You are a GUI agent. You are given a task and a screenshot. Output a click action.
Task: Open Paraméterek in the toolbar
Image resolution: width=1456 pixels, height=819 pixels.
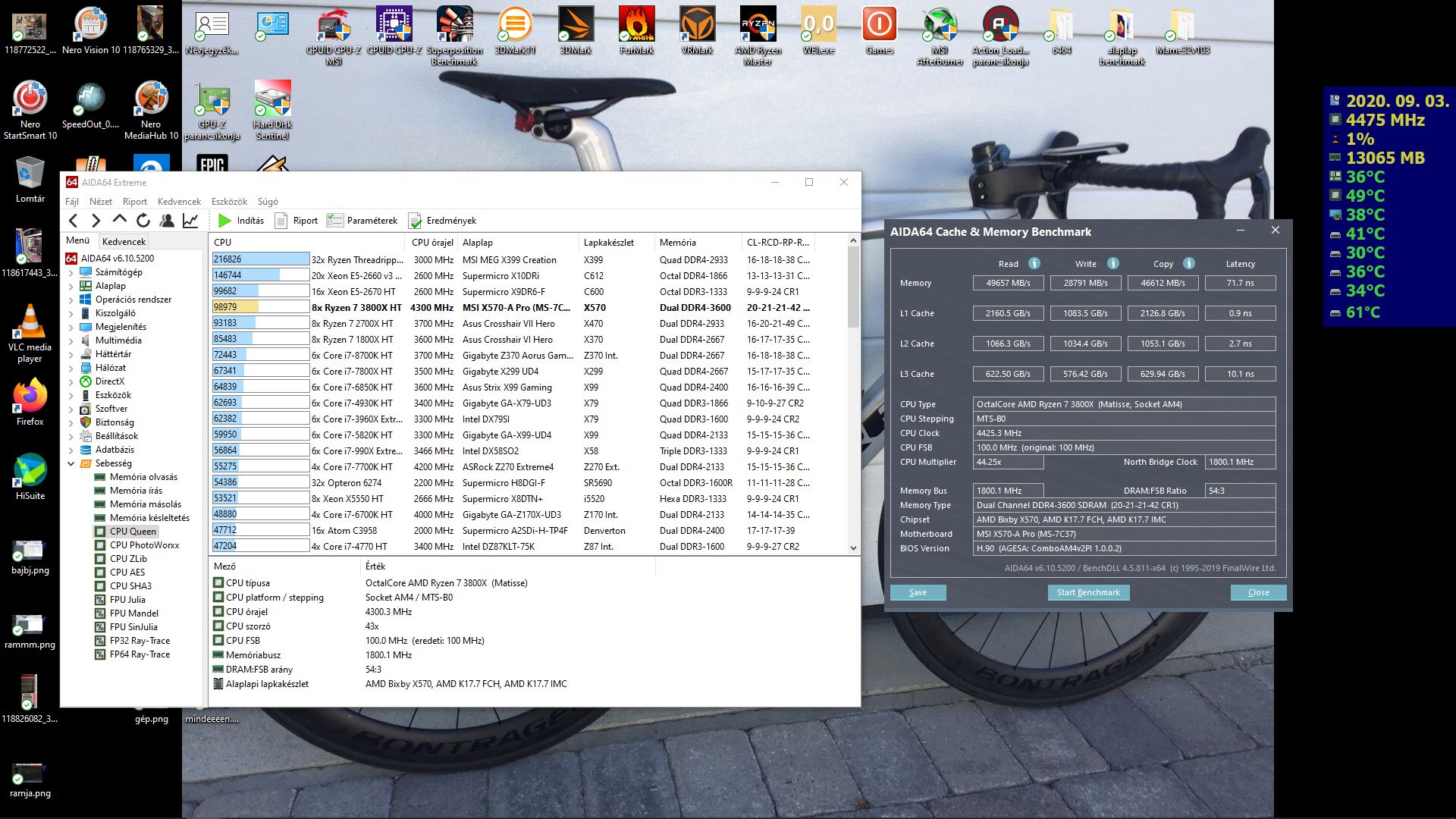(362, 221)
